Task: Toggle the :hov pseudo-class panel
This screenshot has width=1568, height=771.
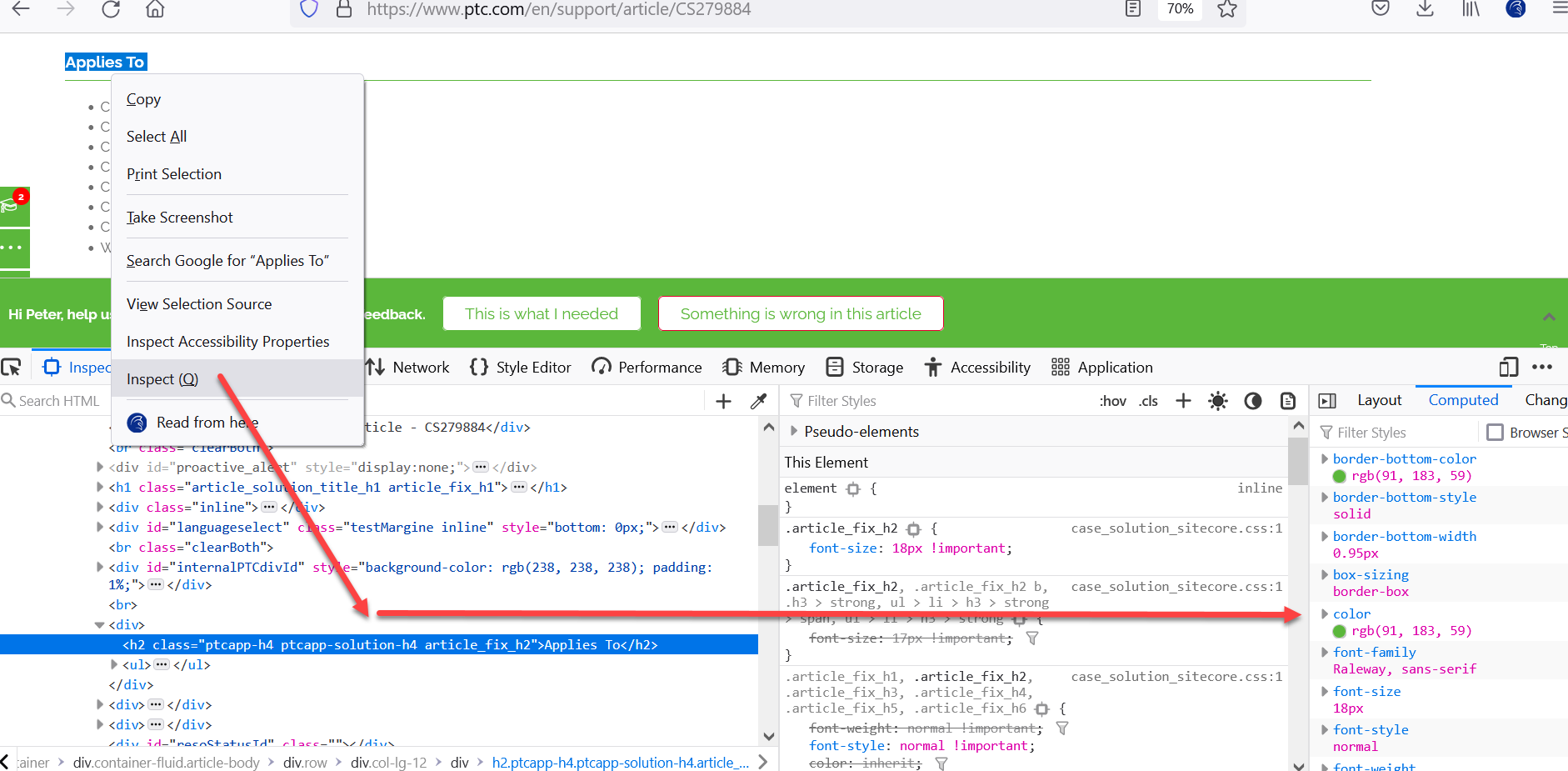Action: [1113, 401]
